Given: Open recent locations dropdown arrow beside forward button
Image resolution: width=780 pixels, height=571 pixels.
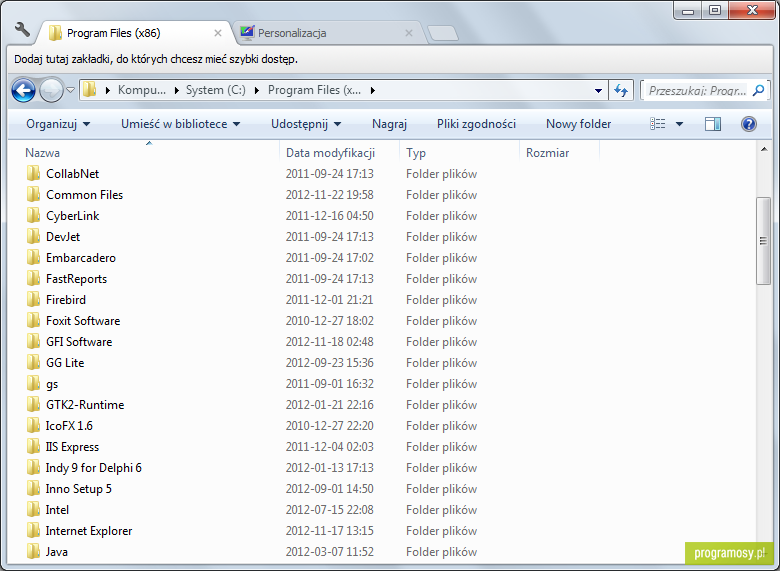Looking at the screenshot, I should coord(70,91).
